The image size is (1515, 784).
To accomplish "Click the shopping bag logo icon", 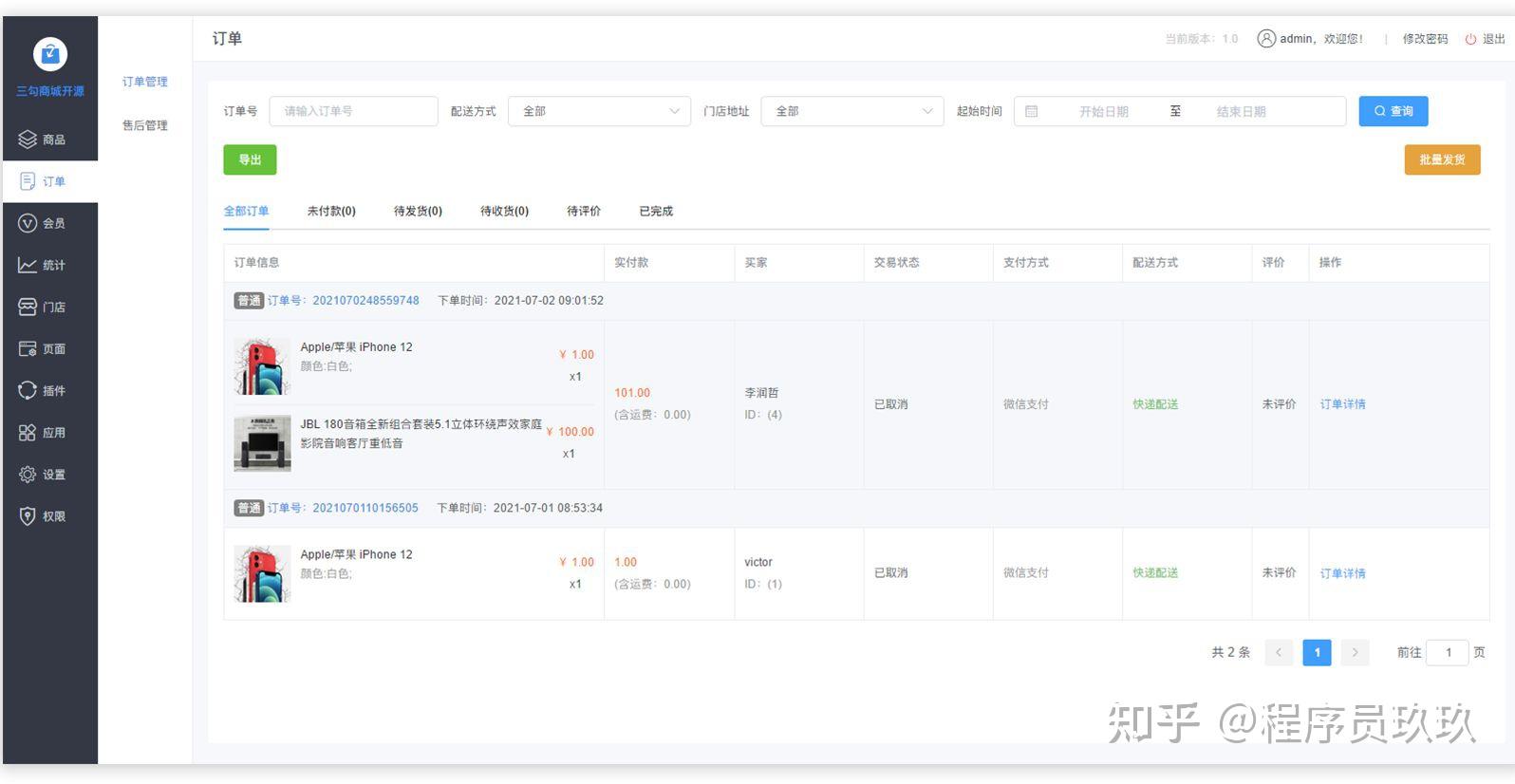I will click(x=50, y=54).
